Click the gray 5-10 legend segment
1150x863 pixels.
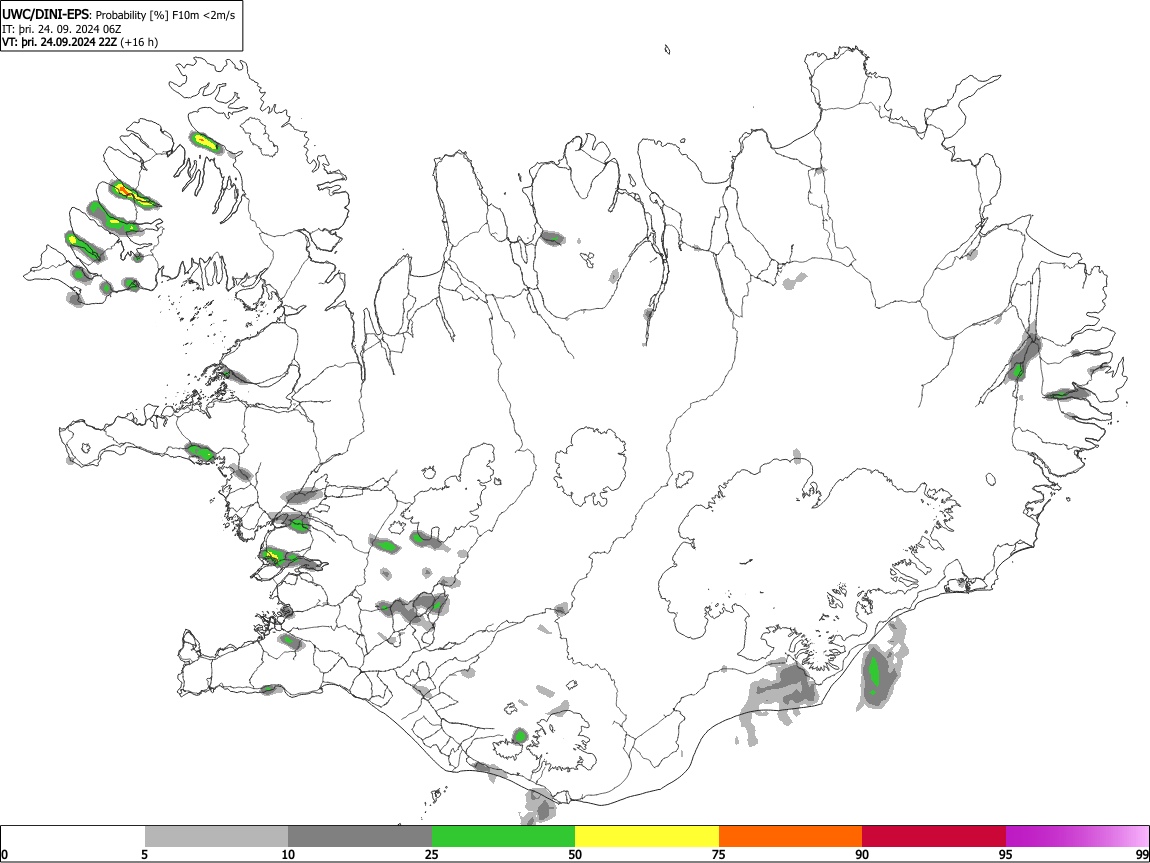216,836
